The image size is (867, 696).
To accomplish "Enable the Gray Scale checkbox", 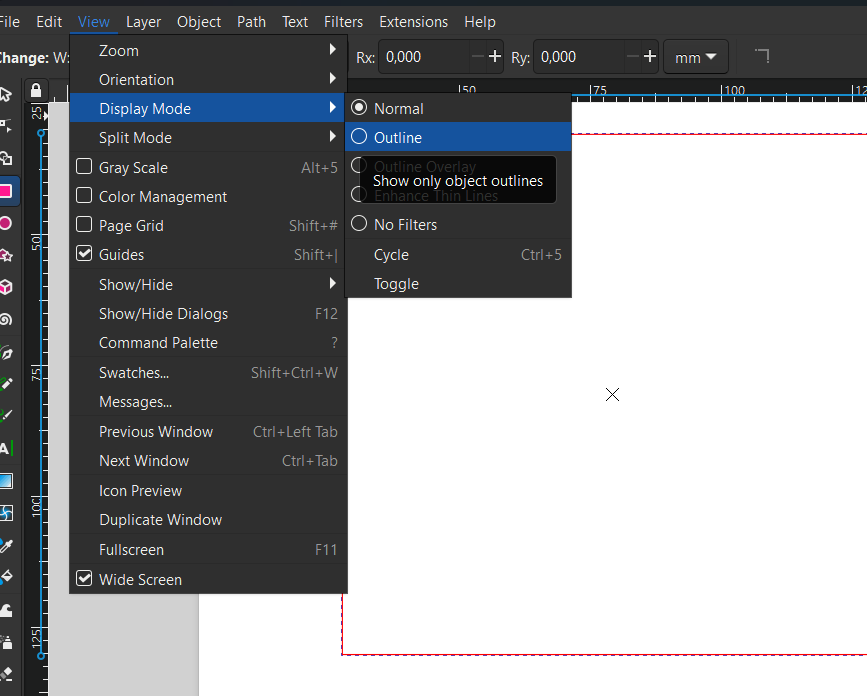I will (x=84, y=166).
